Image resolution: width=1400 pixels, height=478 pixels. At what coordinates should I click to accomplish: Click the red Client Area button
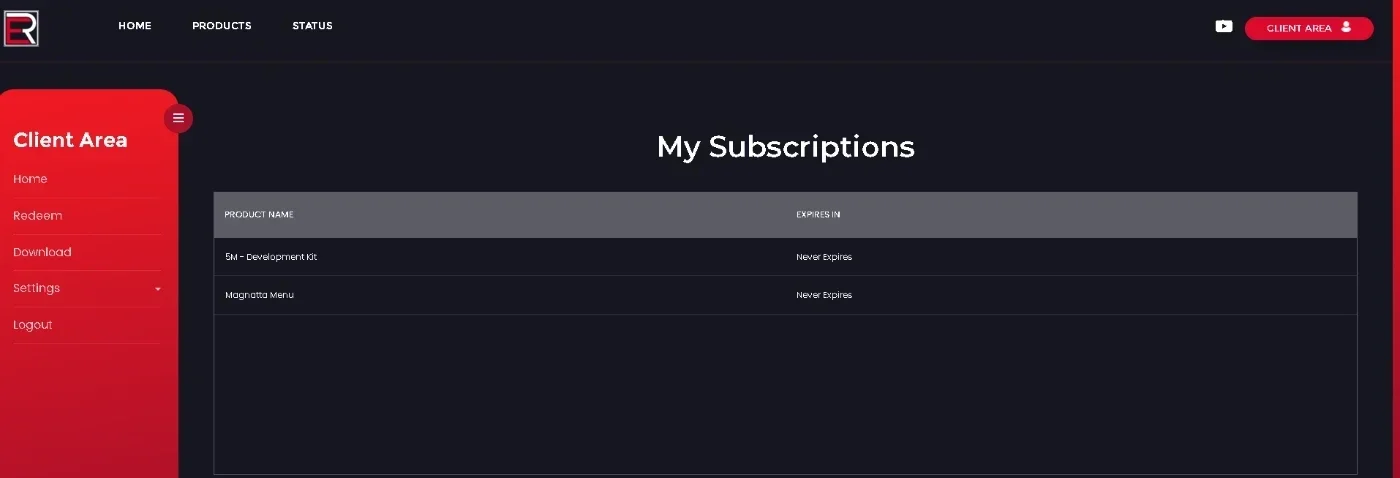pos(1309,28)
